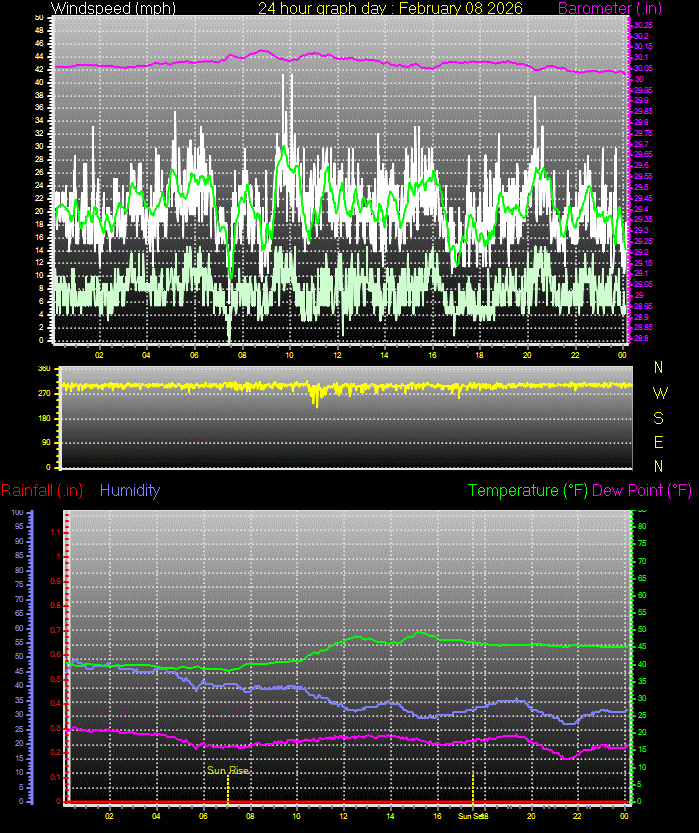Click 90 on the wind direction axis
This screenshot has height=833, width=699.
click(46, 443)
